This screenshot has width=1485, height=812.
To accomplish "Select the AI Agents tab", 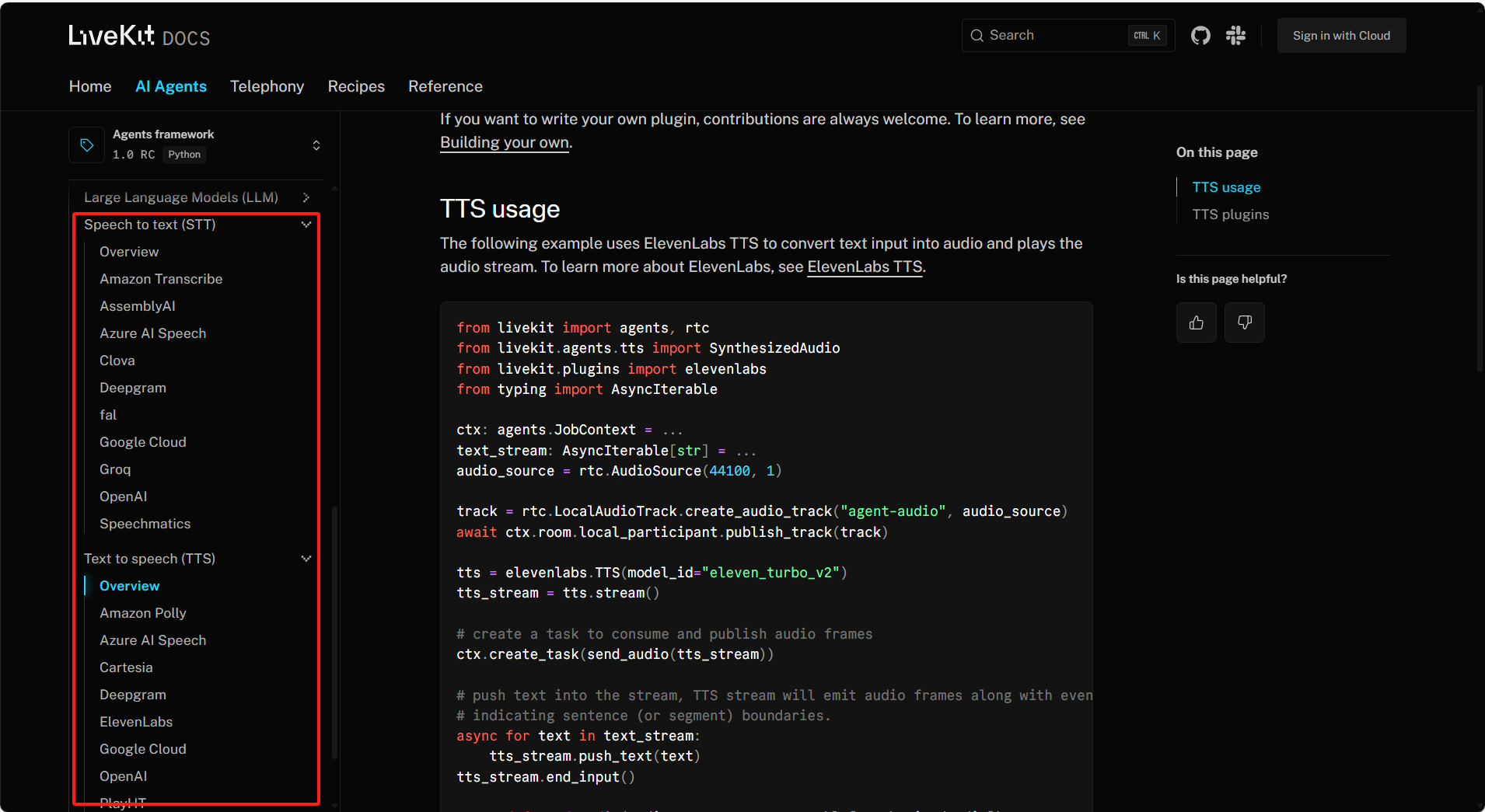I will tap(171, 86).
